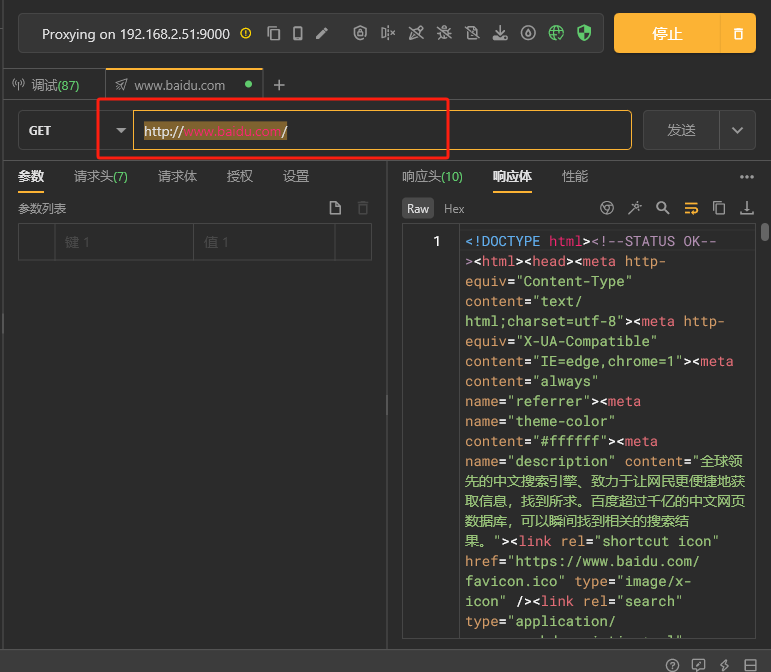
Task: Click the 键 1 parameter key field
Action: [124, 242]
